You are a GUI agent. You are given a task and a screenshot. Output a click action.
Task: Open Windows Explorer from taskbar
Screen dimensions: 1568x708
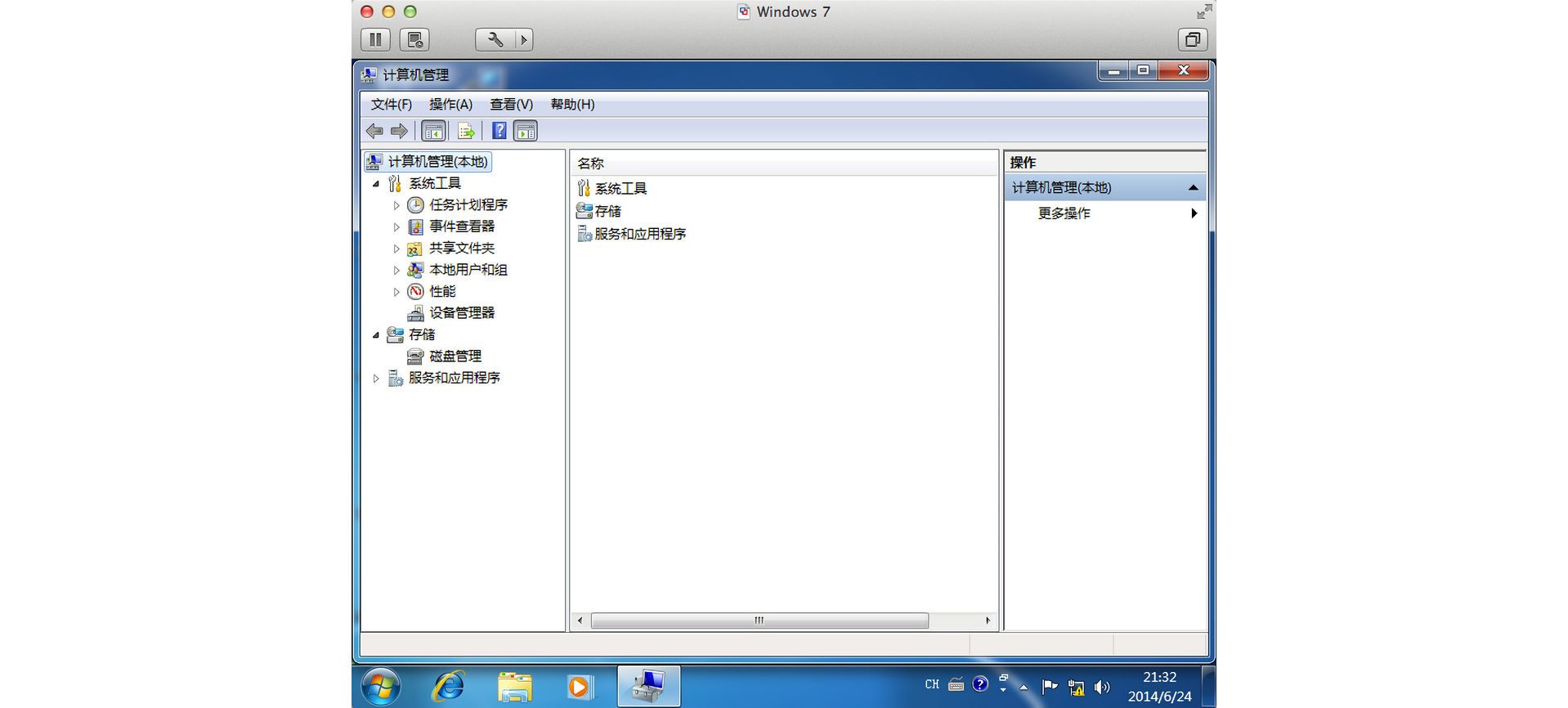[x=514, y=687]
